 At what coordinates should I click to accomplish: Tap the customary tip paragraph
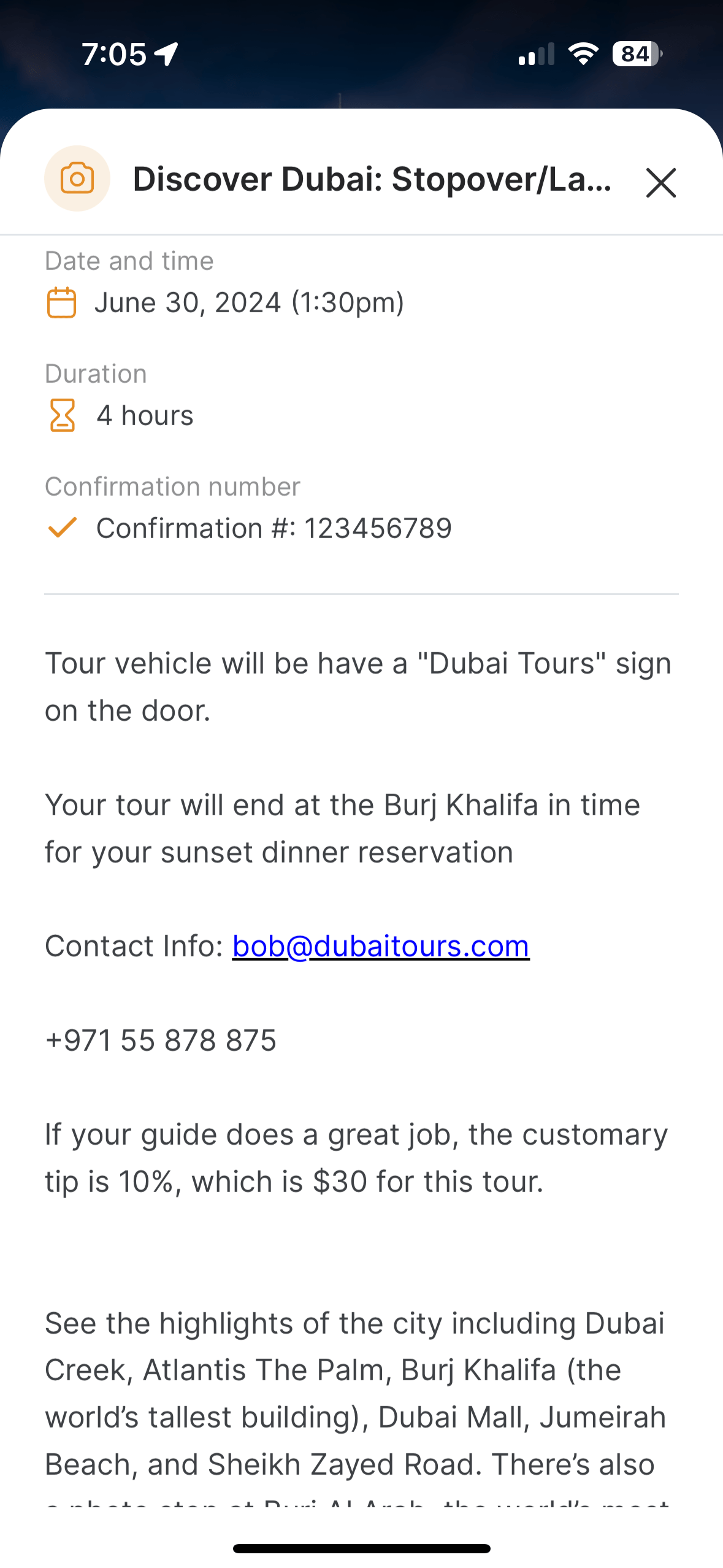tap(356, 1158)
